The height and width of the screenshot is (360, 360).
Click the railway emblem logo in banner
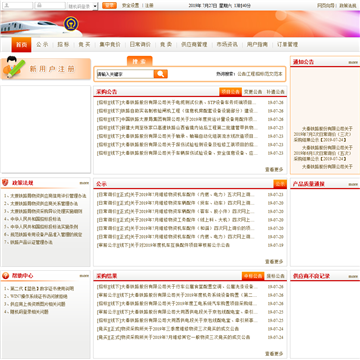71,24
